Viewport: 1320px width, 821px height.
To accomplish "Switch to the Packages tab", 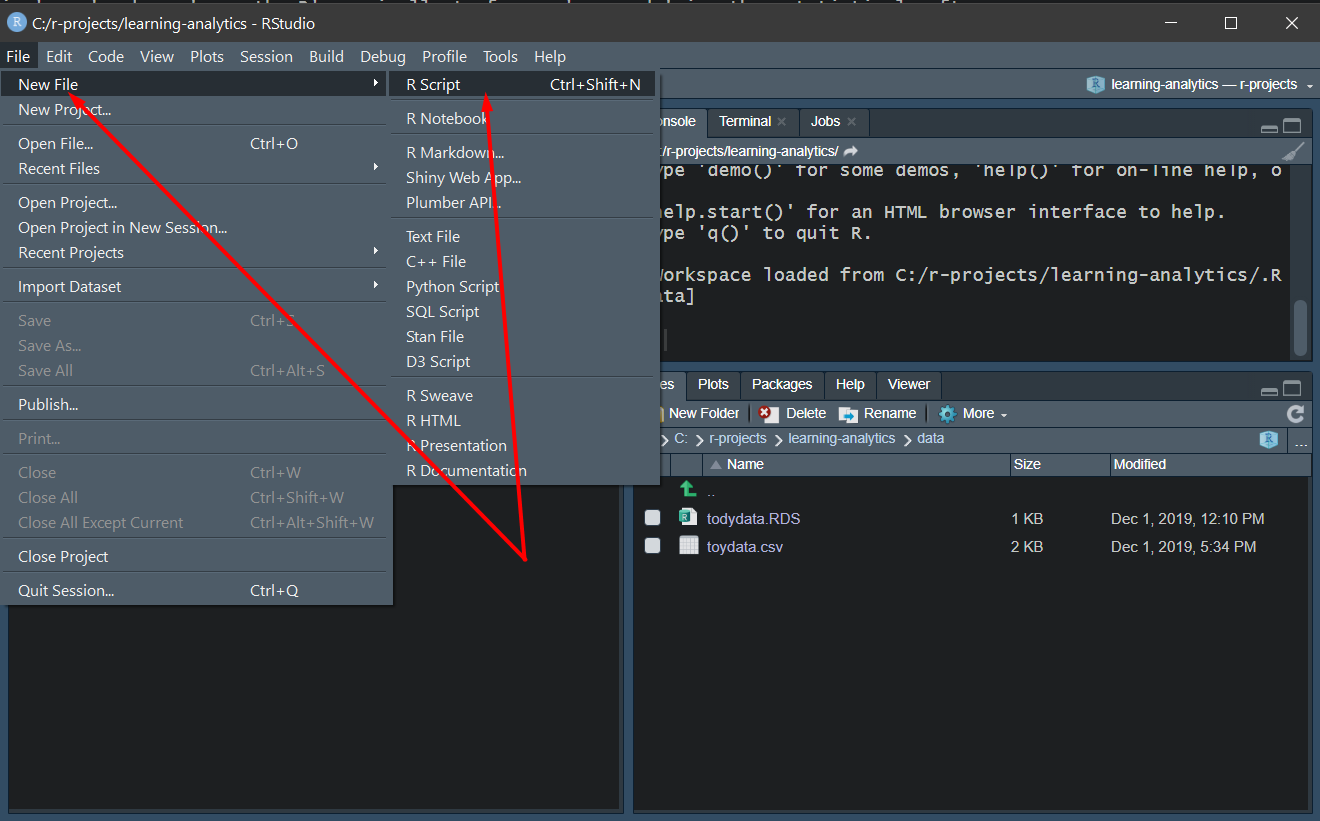I will point(782,385).
